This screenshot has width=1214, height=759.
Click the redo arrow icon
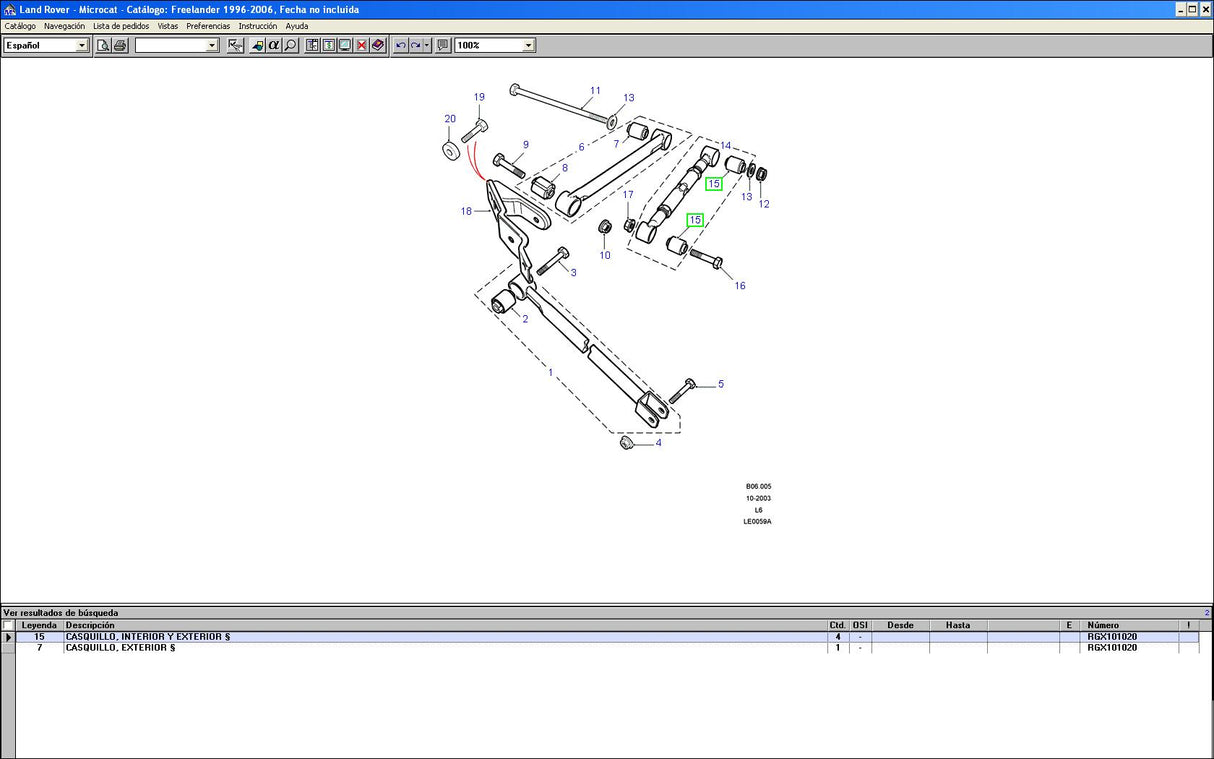[416, 45]
